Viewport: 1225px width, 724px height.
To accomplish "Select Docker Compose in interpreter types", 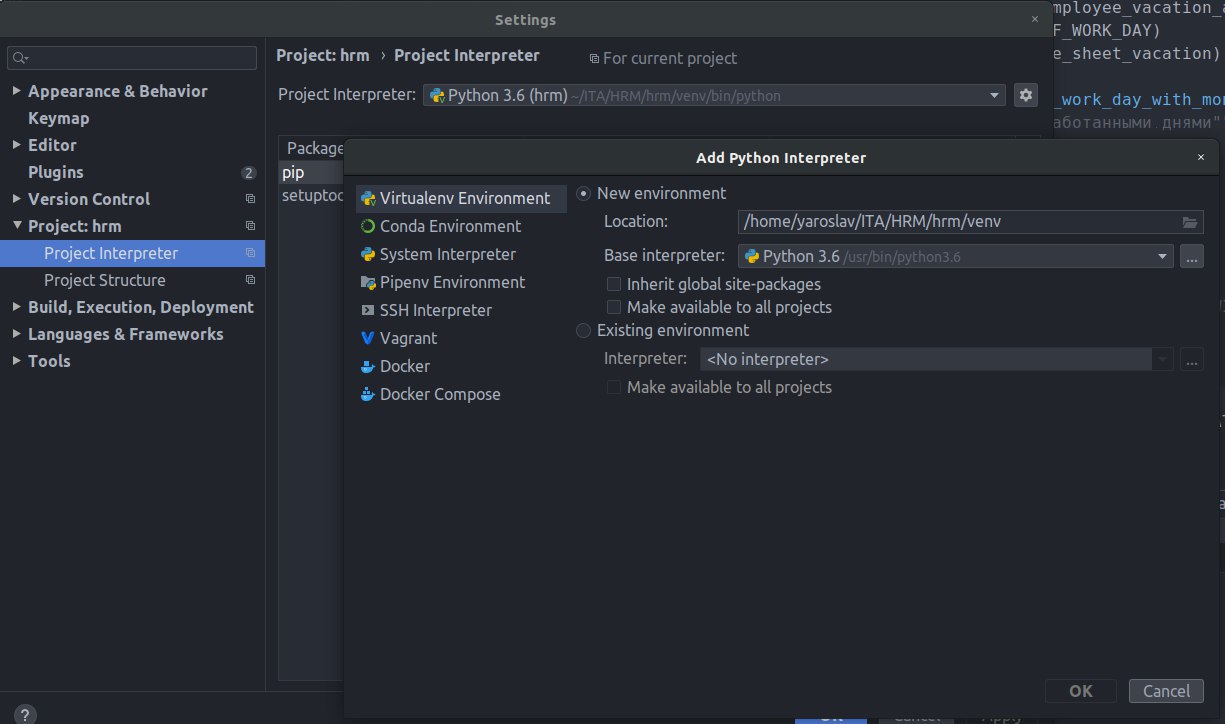I will pos(440,394).
